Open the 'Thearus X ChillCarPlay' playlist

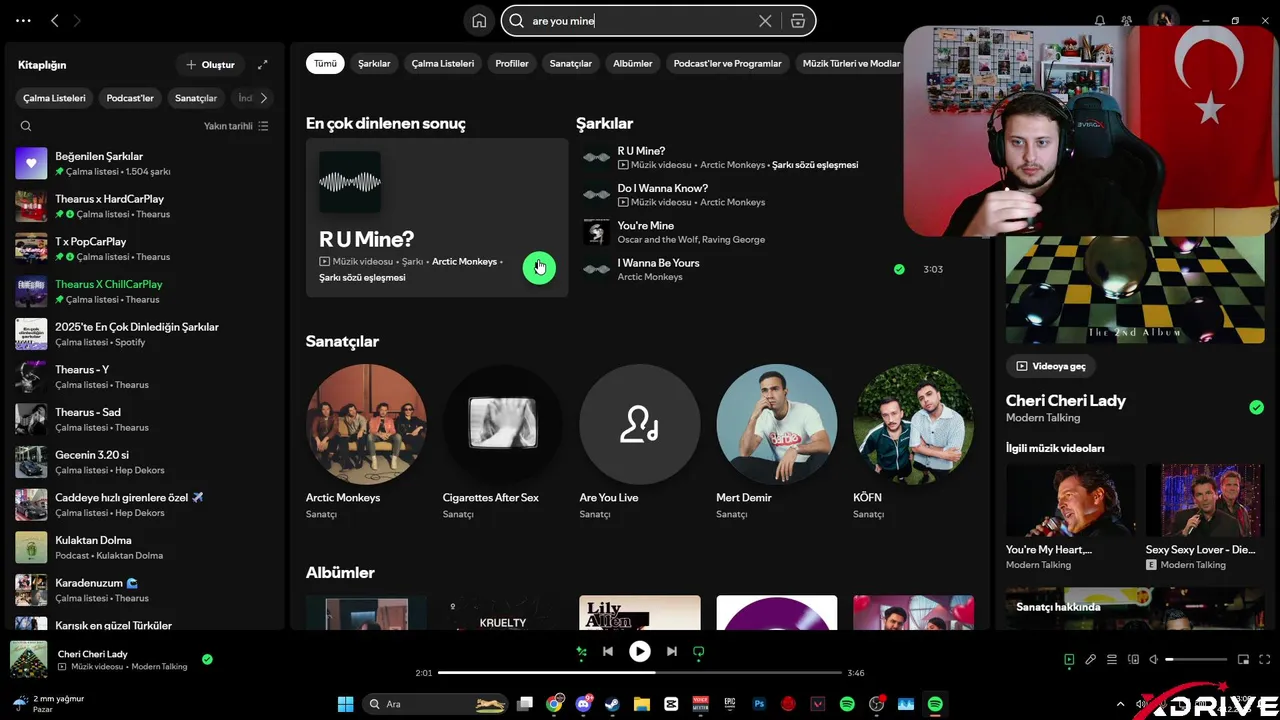coord(145,291)
